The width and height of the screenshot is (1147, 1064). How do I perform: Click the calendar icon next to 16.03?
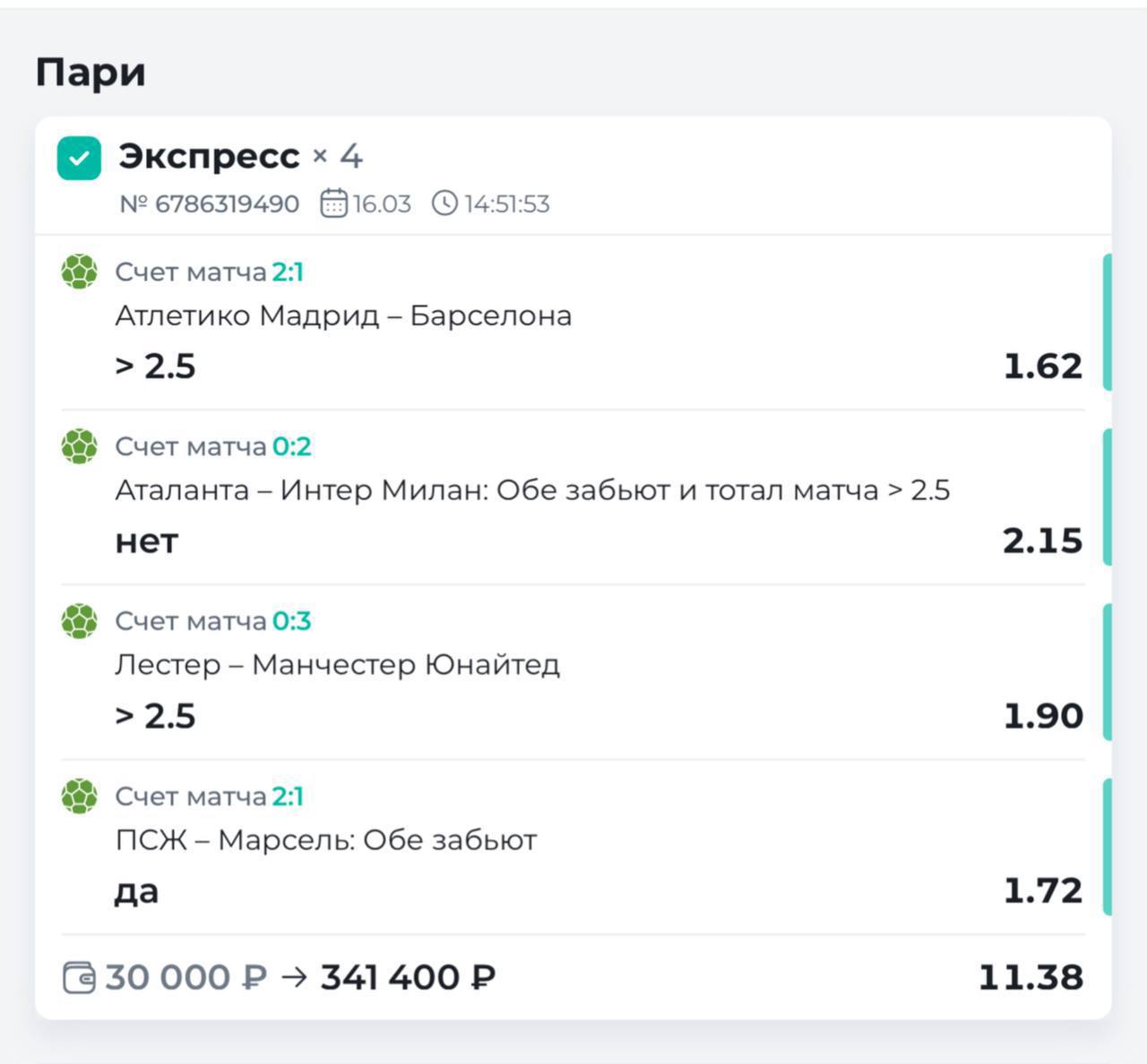point(333,203)
